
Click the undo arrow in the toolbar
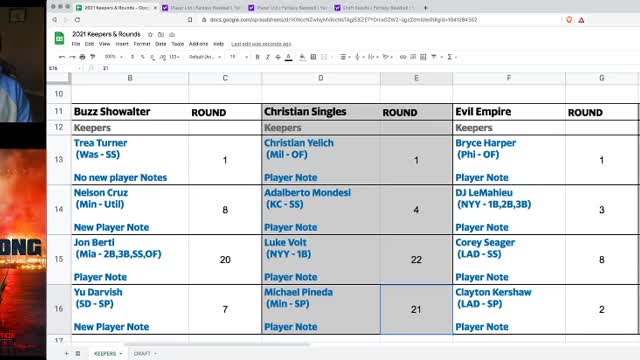coord(62,57)
